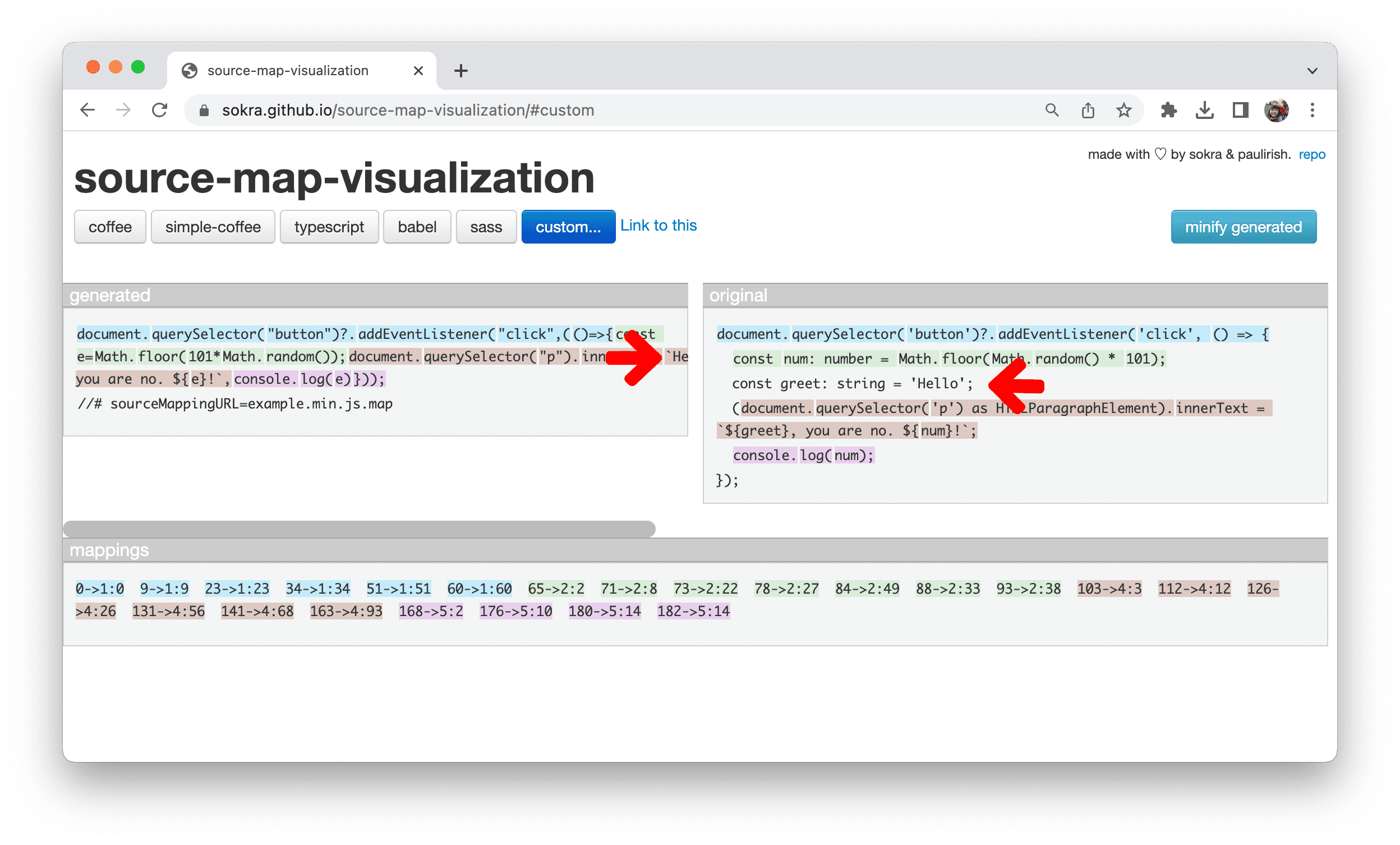This screenshot has height=845, width=1400.
Task: Click the 'babel' preset button
Action: pyautogui.click(x=417, y=227)
